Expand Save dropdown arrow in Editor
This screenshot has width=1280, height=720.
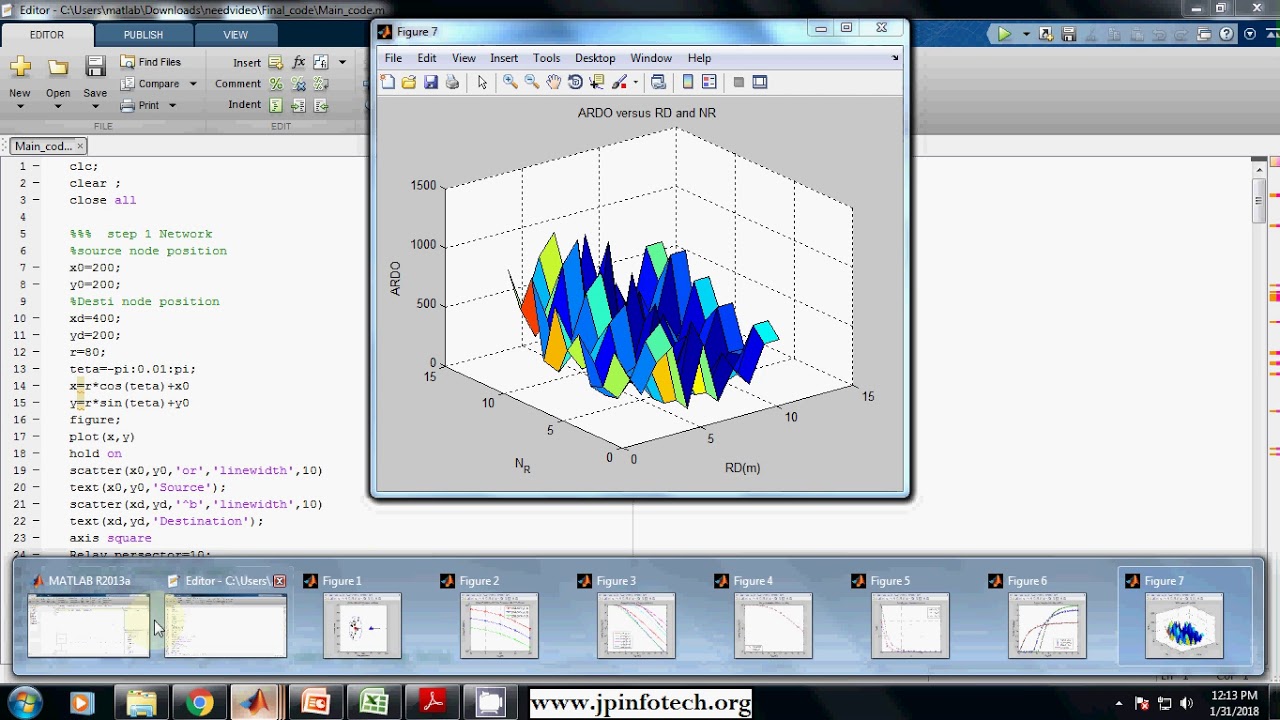tap(95, 106)
